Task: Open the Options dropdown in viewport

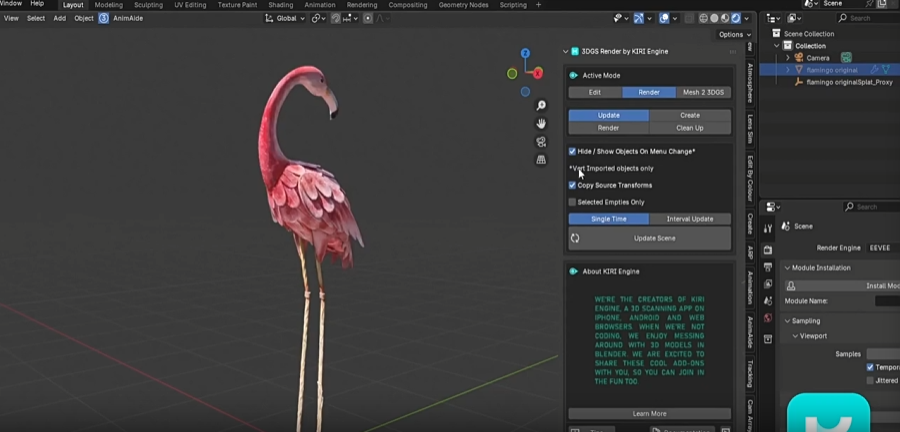Action: tap(732, 35)
